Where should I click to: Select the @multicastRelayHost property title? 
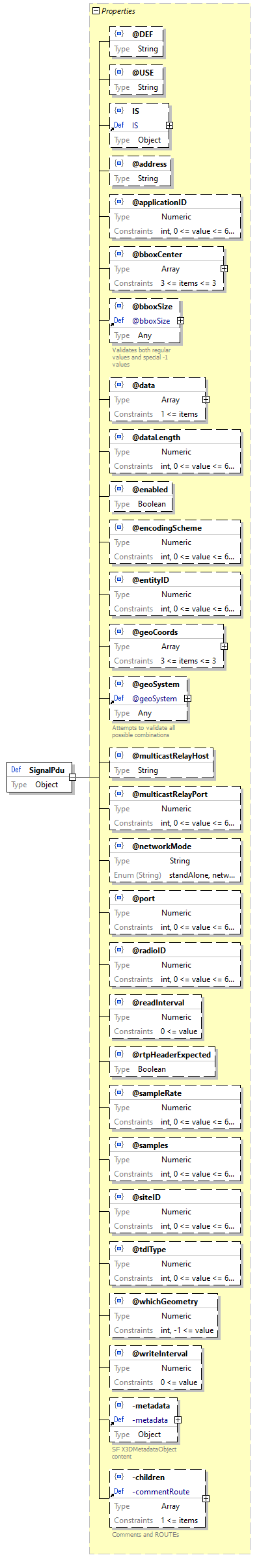pyautogui.click(x=170, y=755)
